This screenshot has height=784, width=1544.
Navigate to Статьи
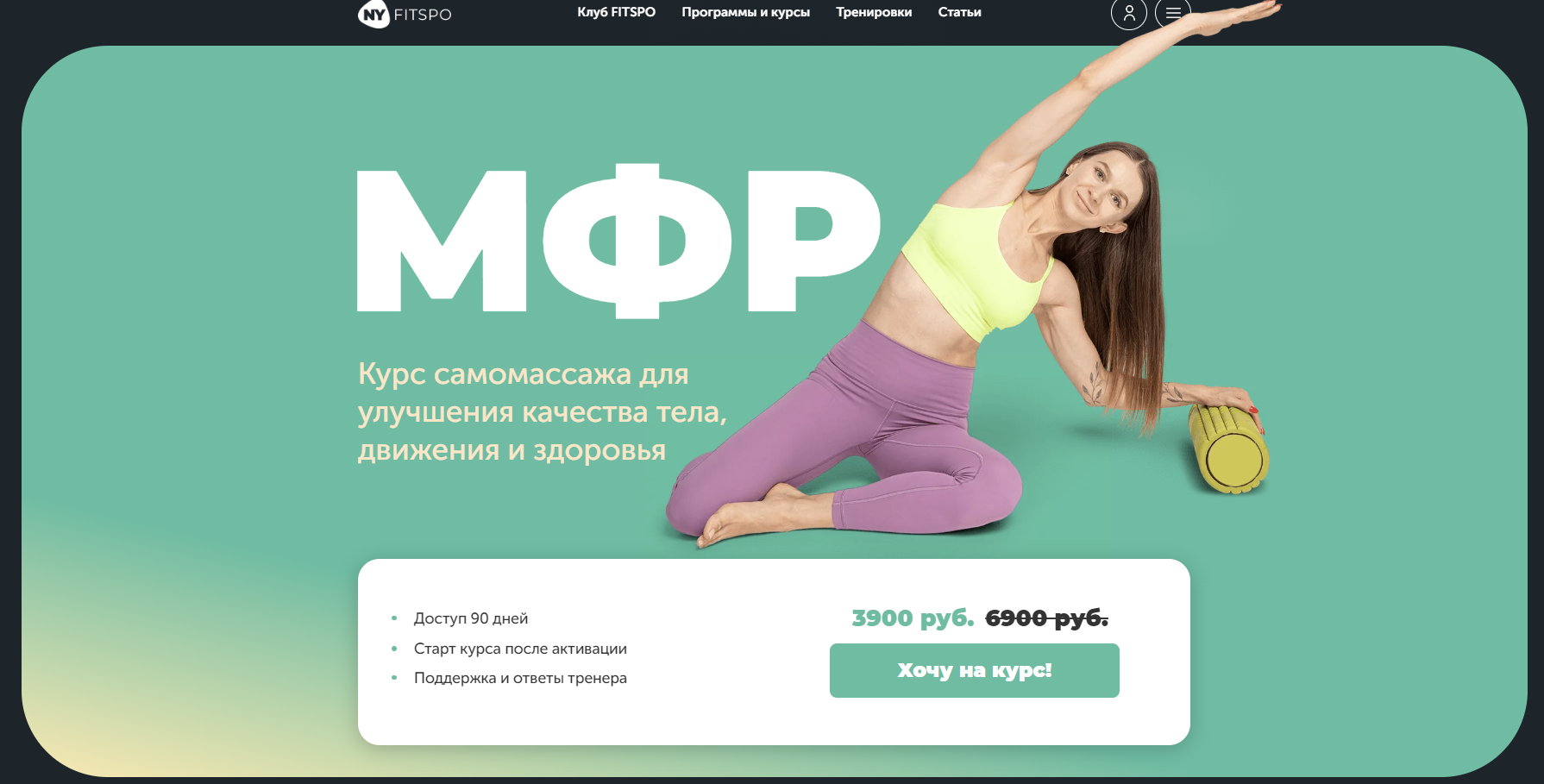click(x=959, y=12)
